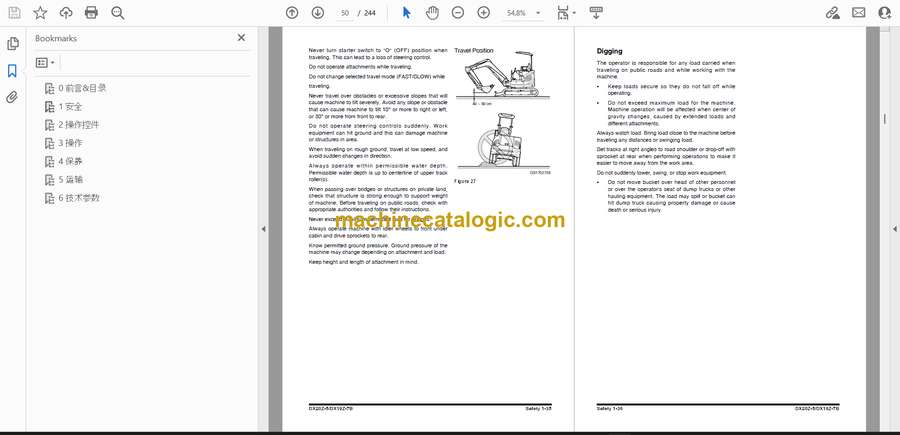Click the Bookmarks panel title
900x435 pixels.
click(56, 38)
